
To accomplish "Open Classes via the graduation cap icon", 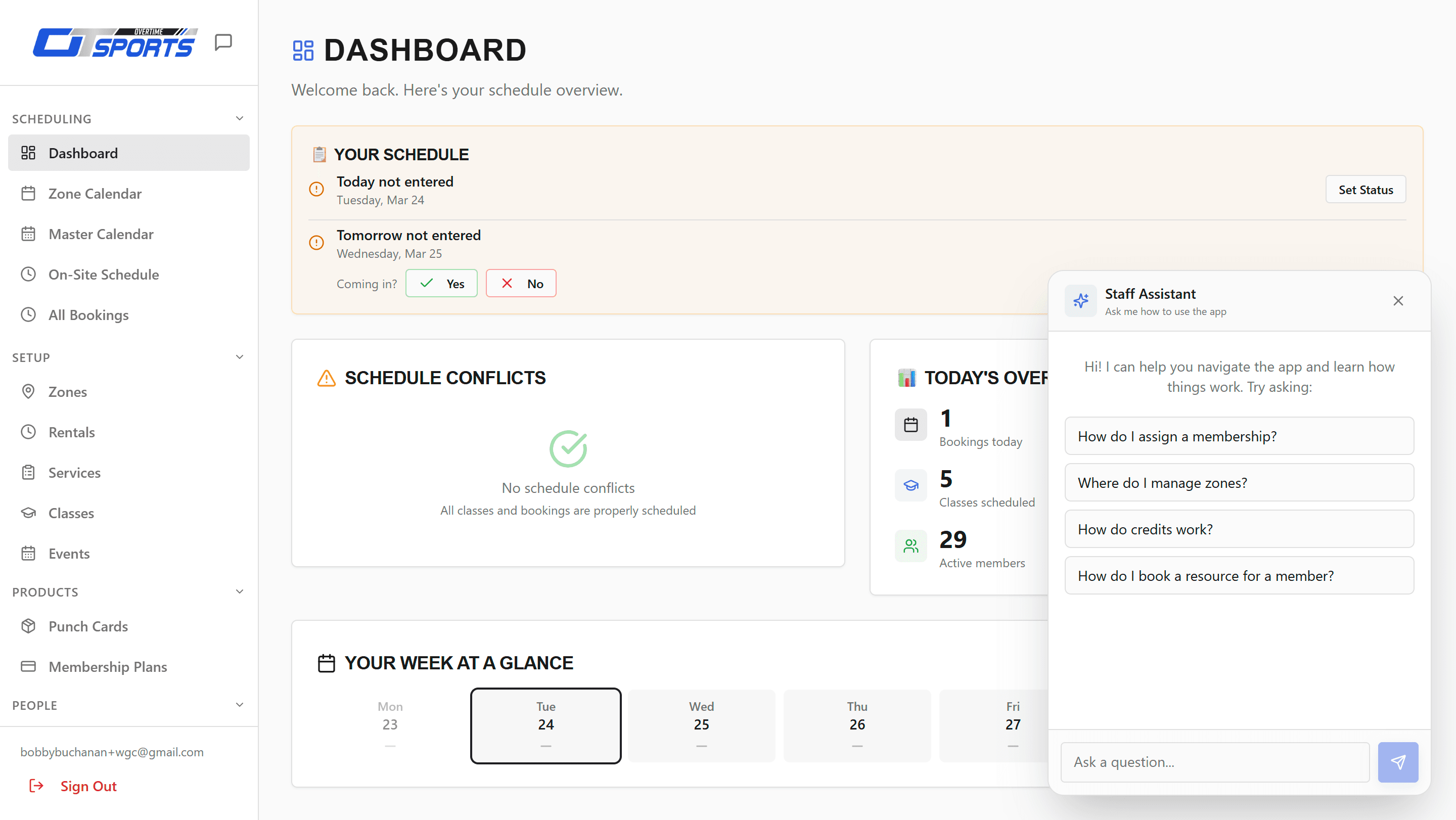I will (x=28, y=513).
